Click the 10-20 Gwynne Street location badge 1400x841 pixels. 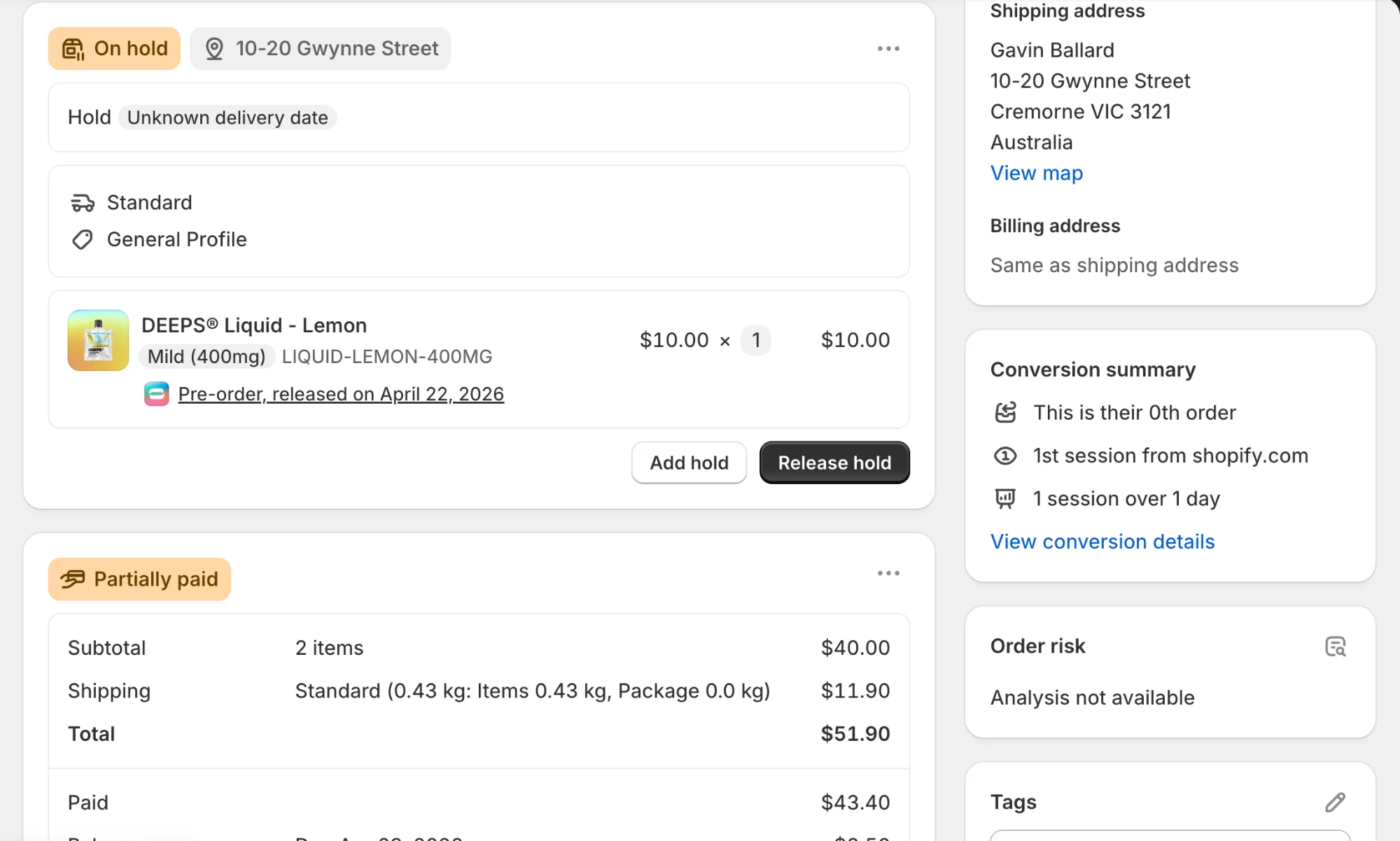(321, 48)
